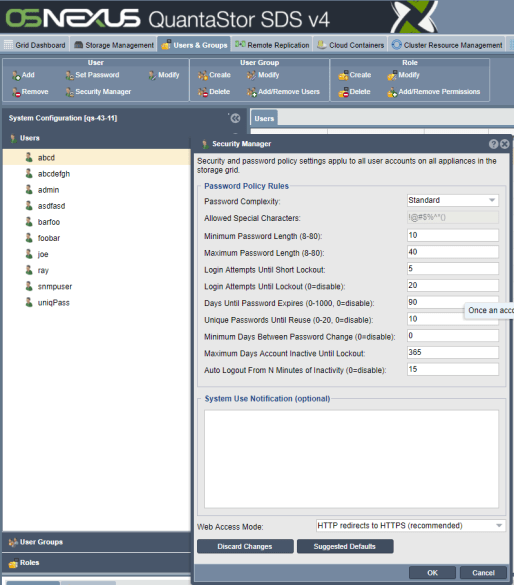Select user foobar
The height and width of the screenshot is (585, 514).
click(97, 238)
